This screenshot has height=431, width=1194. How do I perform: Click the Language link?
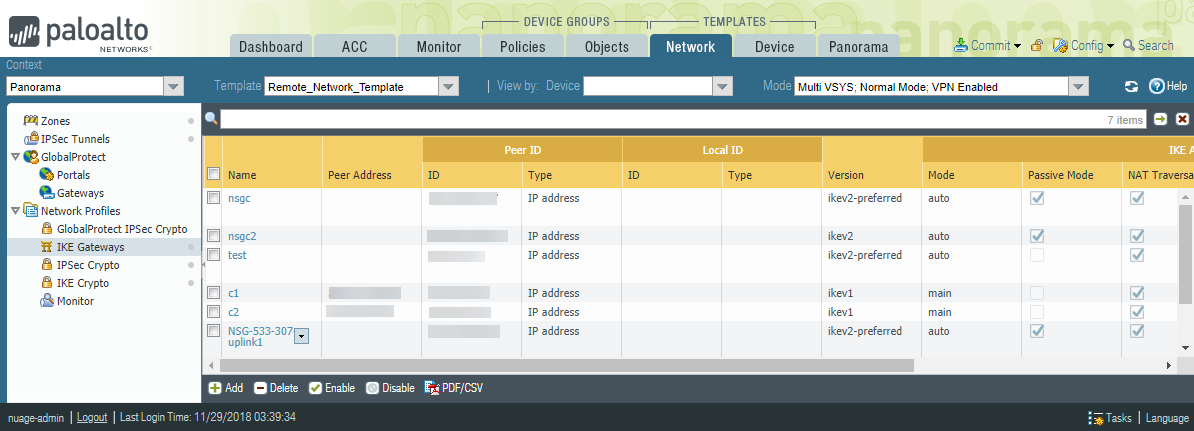coord(1167,418)
